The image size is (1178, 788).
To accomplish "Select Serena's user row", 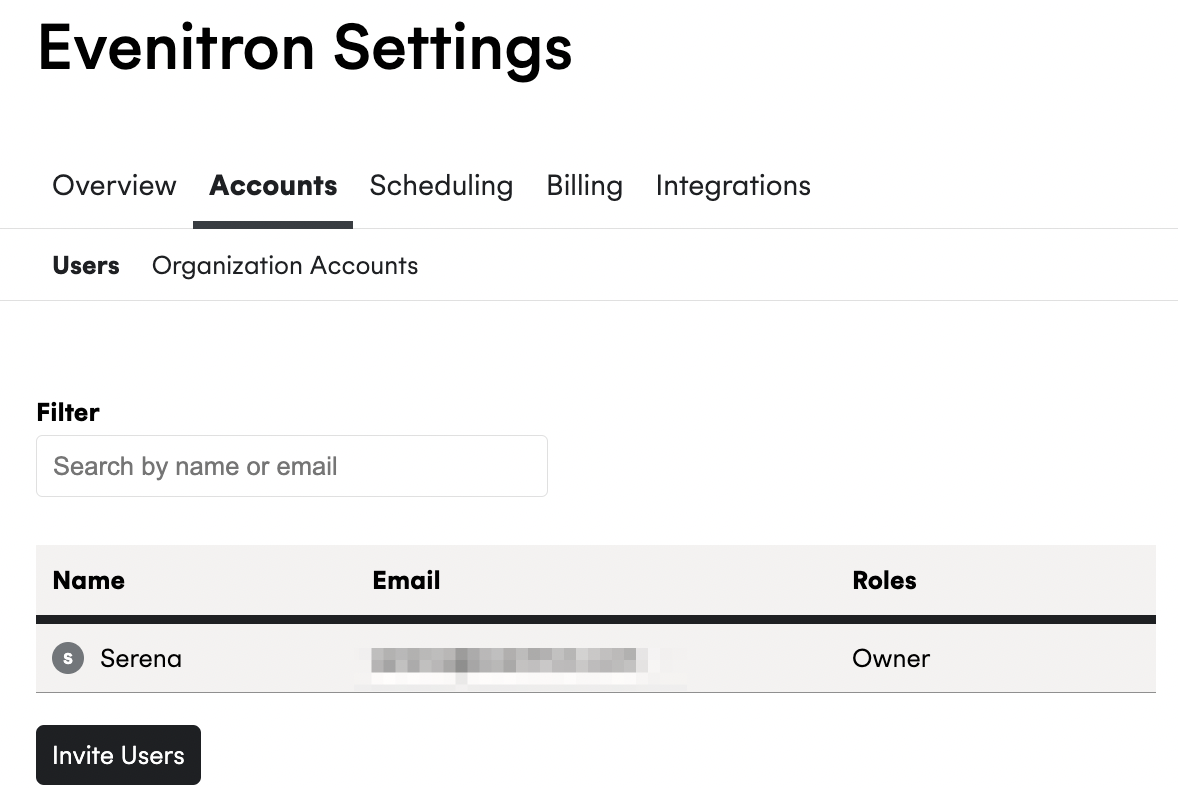I will tap(596, 658).
